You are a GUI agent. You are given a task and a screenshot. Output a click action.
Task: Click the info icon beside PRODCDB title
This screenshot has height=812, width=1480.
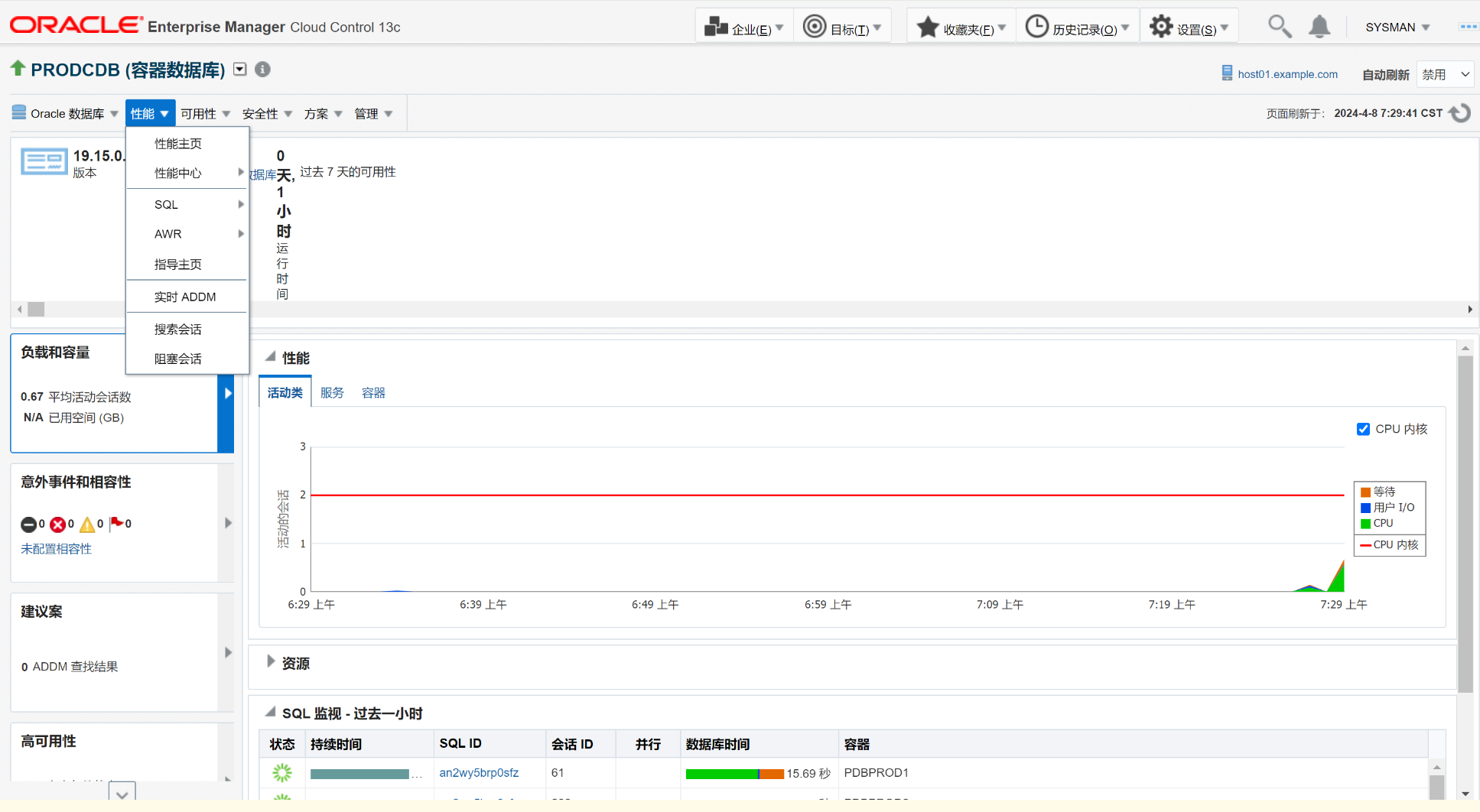[262, 70]
